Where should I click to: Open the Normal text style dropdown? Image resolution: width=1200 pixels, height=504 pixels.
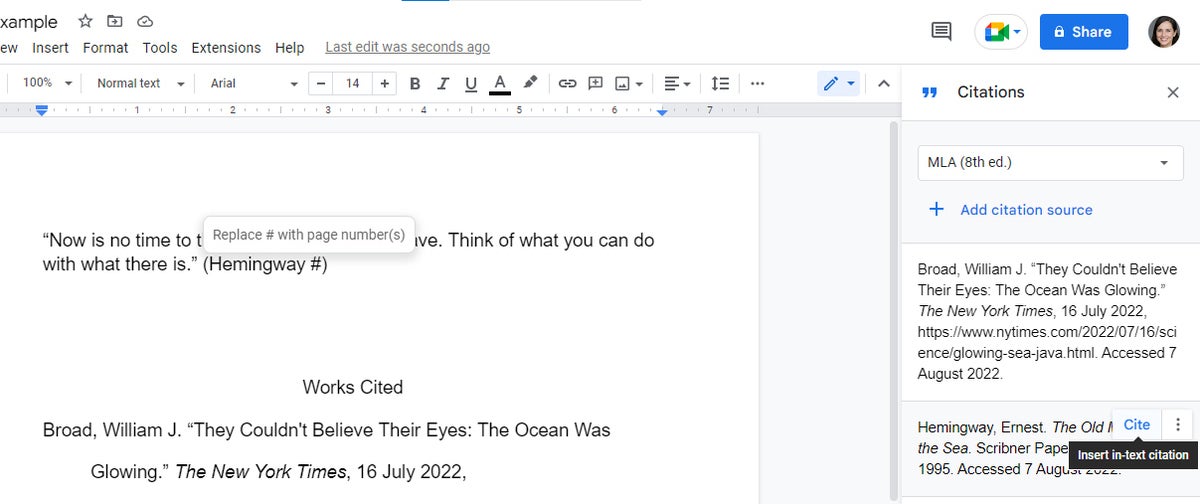141,84
